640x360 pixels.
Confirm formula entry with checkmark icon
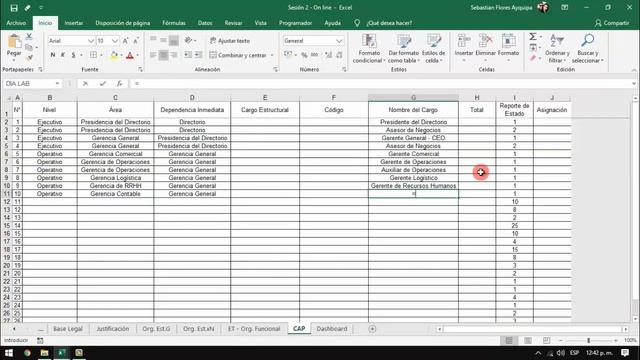point(102,84)
